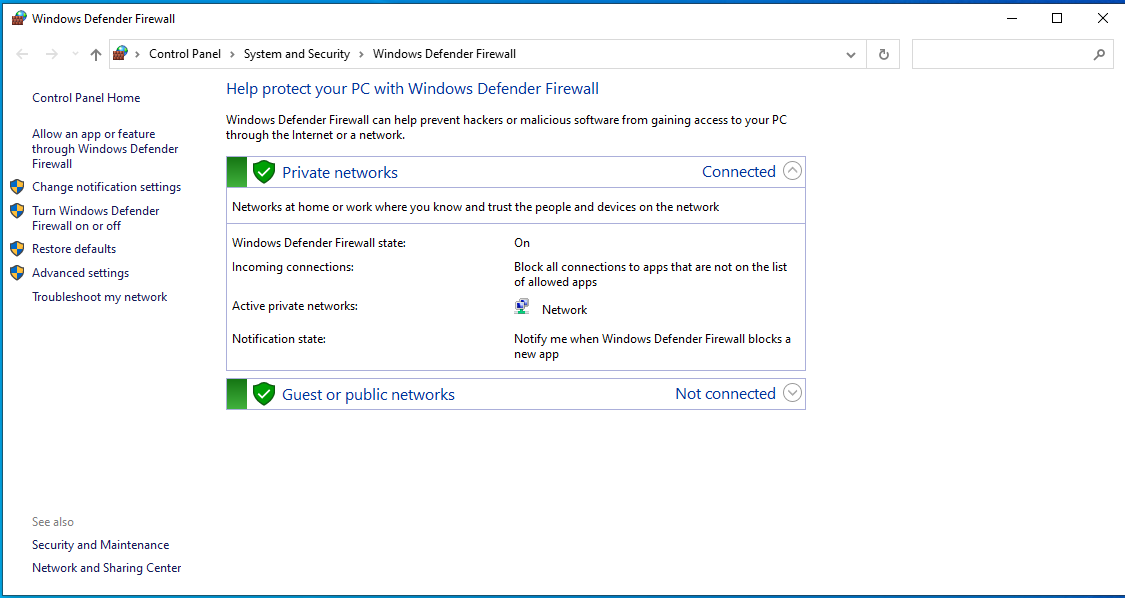Open the recent locations dropdown arrow

75,54
